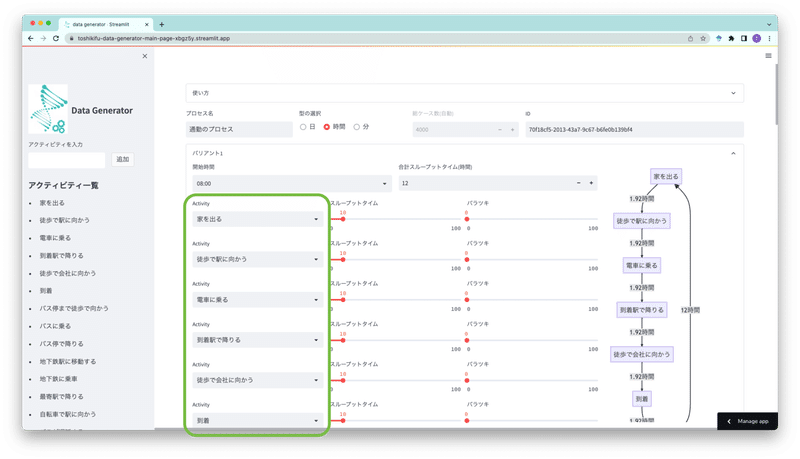The image size is (800, 459).
Task: Adjust スループットタイム slider for 電車に乗る
Action: point(343,300)
